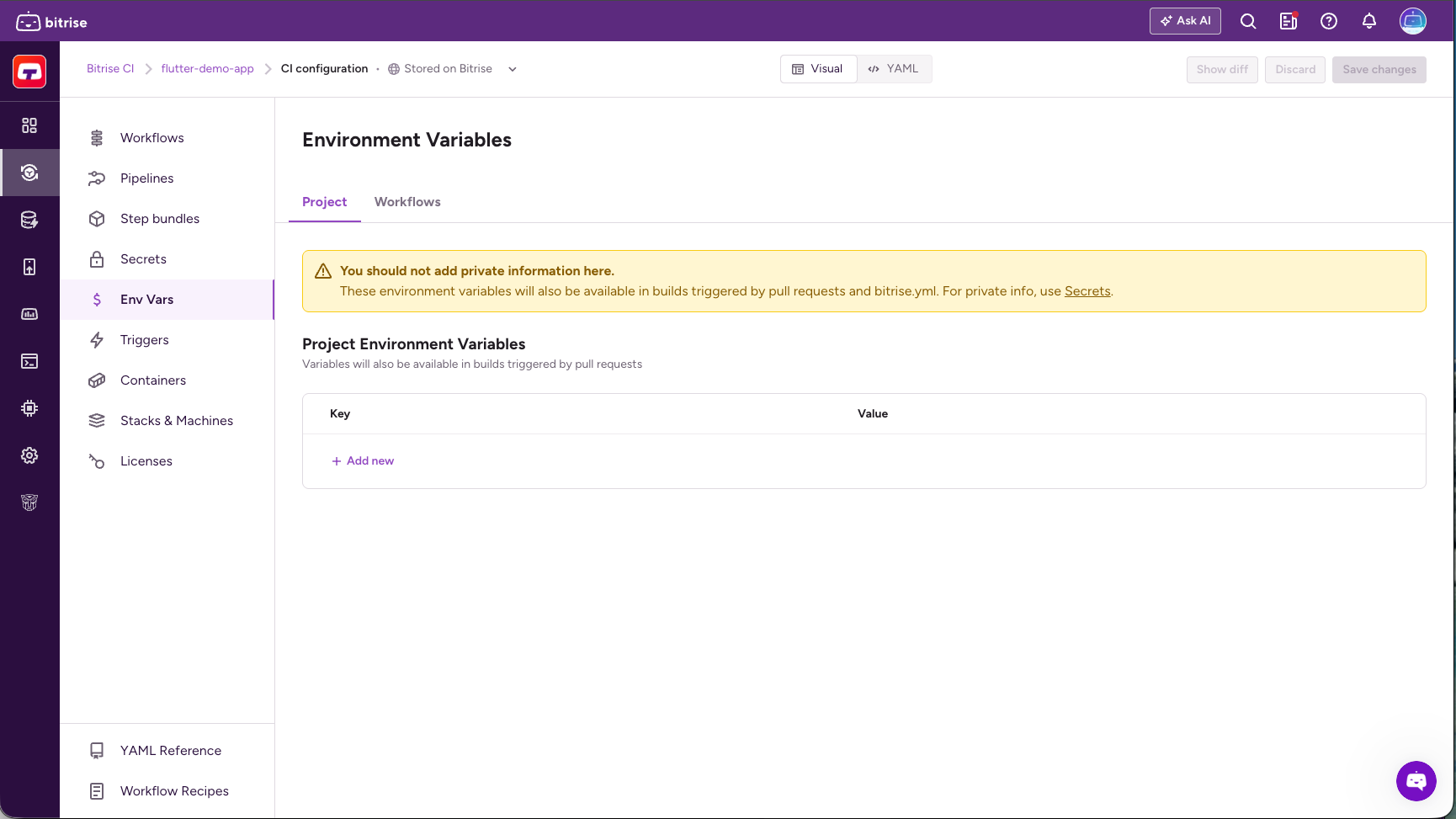Open the support chat bubble

click(1416, 781)
